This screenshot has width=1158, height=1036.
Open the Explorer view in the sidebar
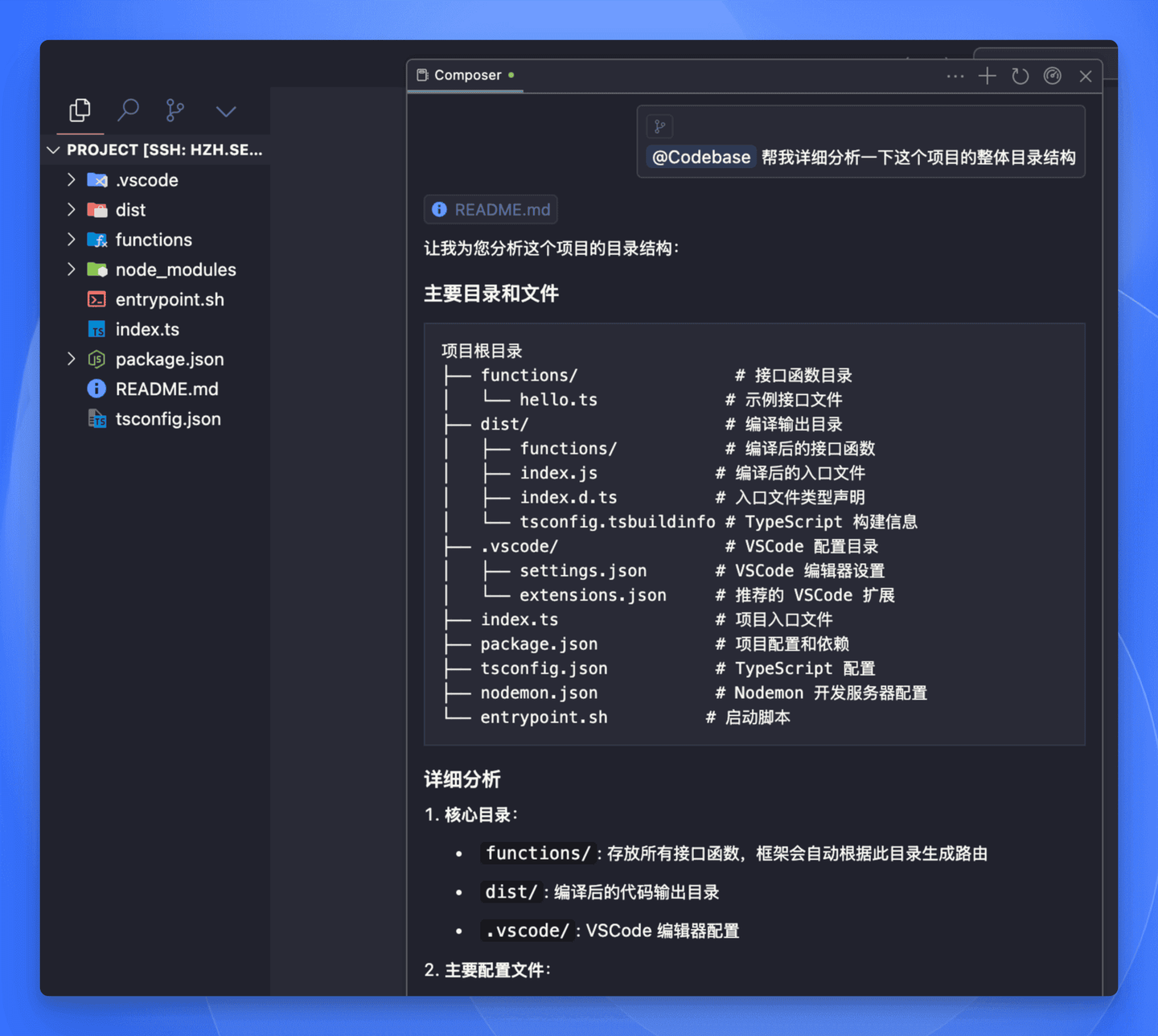[x=80, y=110]
